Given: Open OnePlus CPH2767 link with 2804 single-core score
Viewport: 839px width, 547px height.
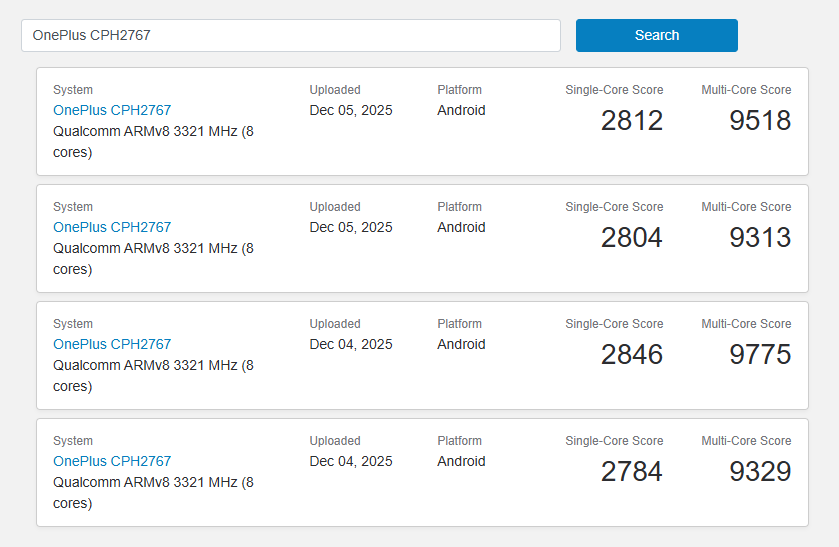Looking at the screenshot, I should (x=112, y=227).
